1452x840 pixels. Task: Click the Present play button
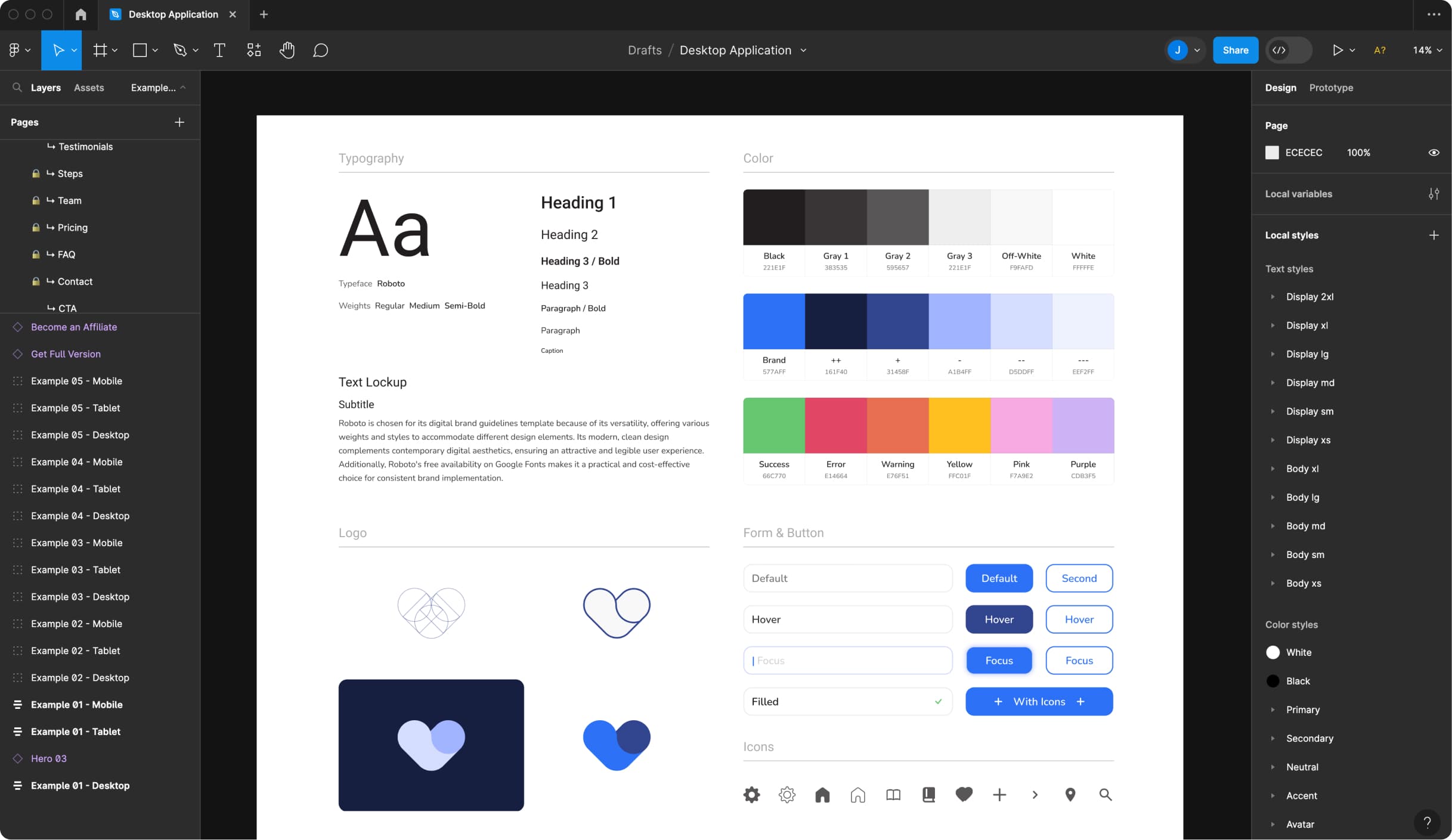pyautogui.click(x=1338, y=50)
